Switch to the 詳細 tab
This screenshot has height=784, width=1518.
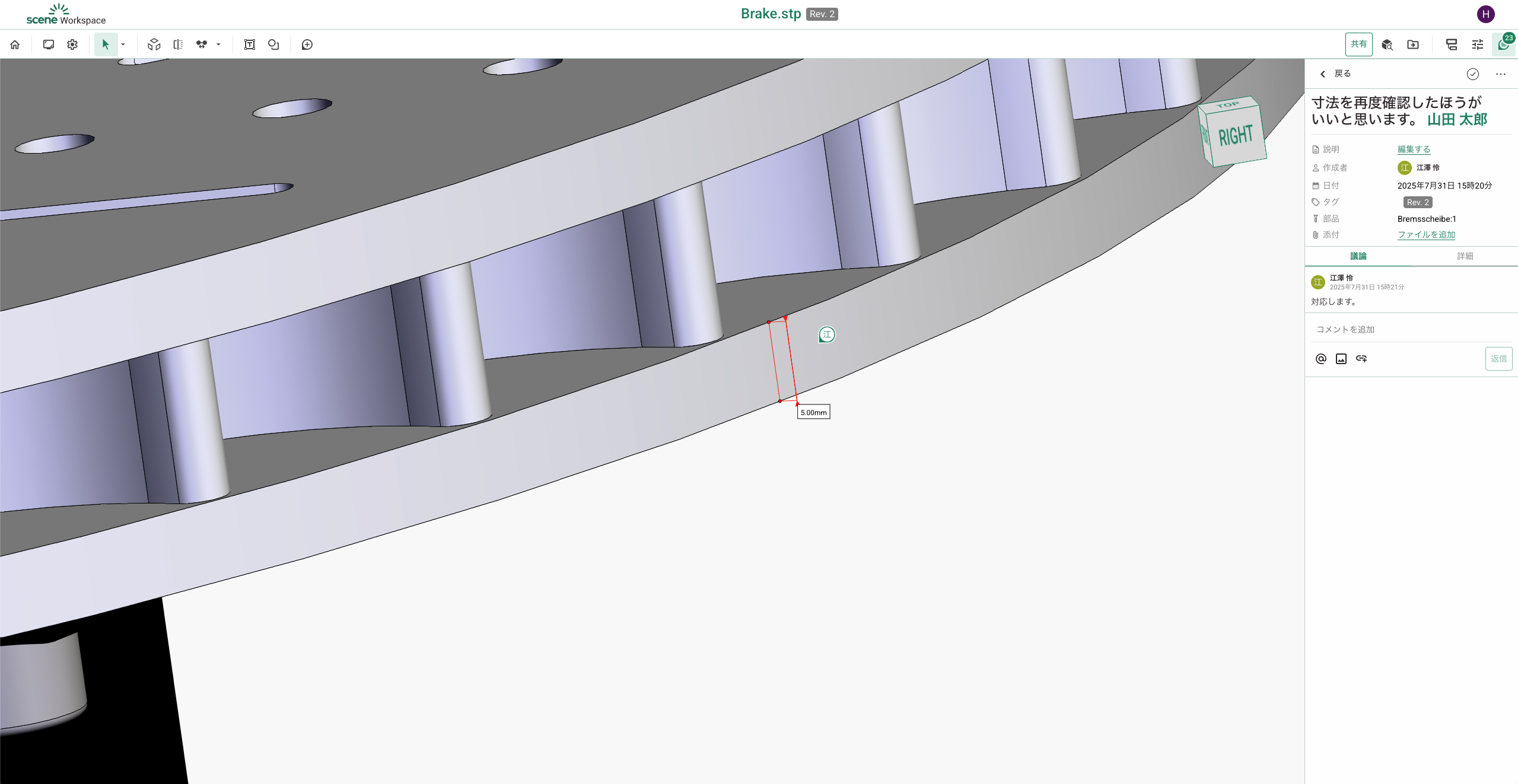(x=1465, y=256)
